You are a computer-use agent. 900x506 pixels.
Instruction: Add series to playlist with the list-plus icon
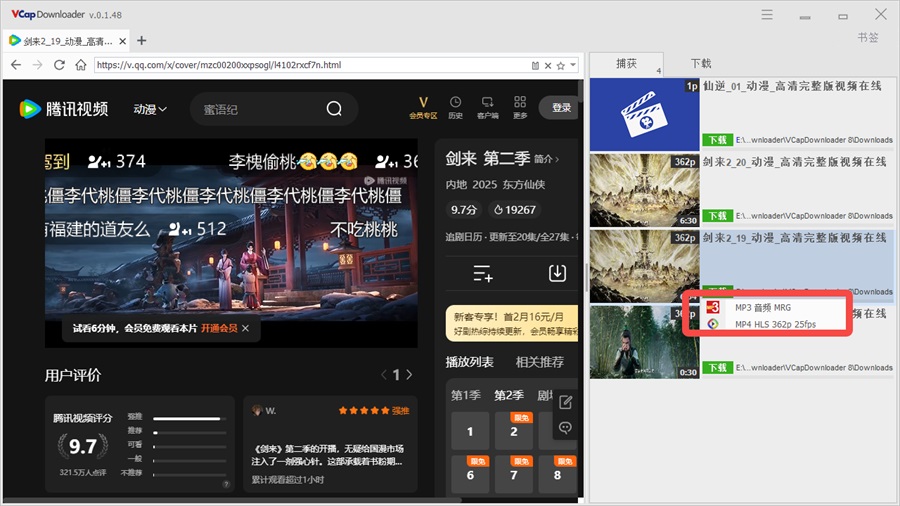(x=483, y=273)
